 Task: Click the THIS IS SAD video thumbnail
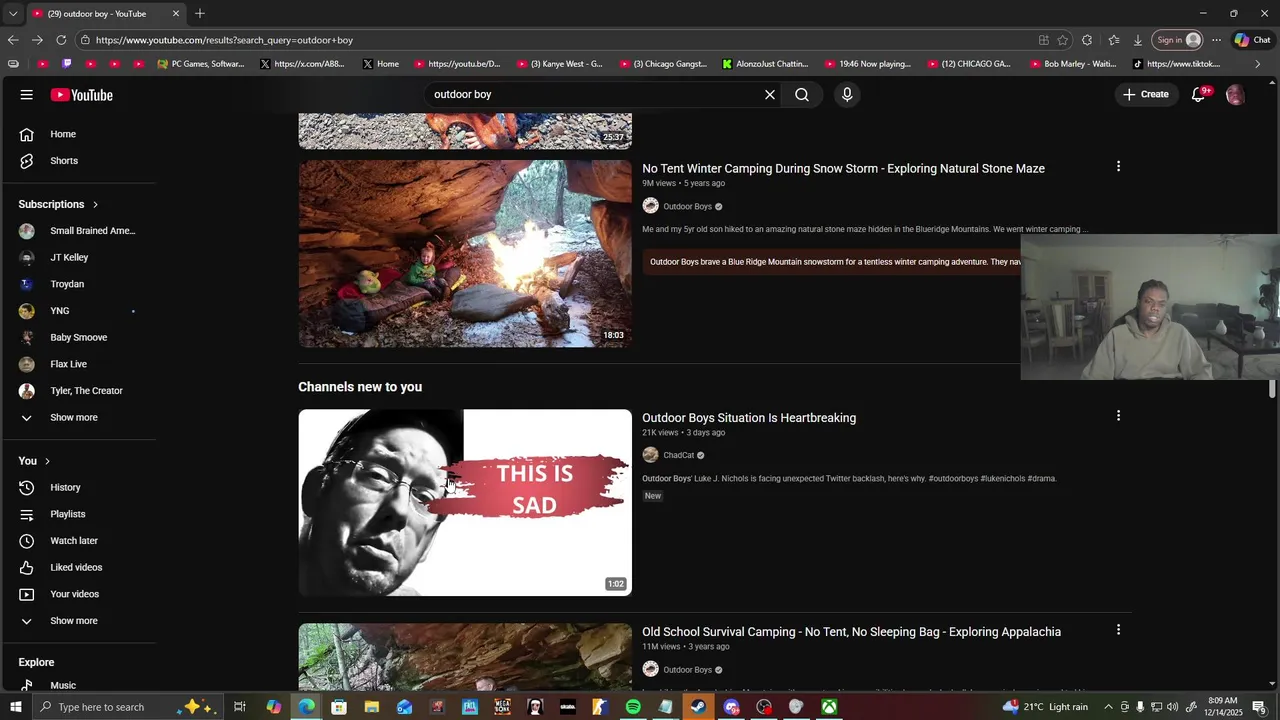[x=465, y=502]
